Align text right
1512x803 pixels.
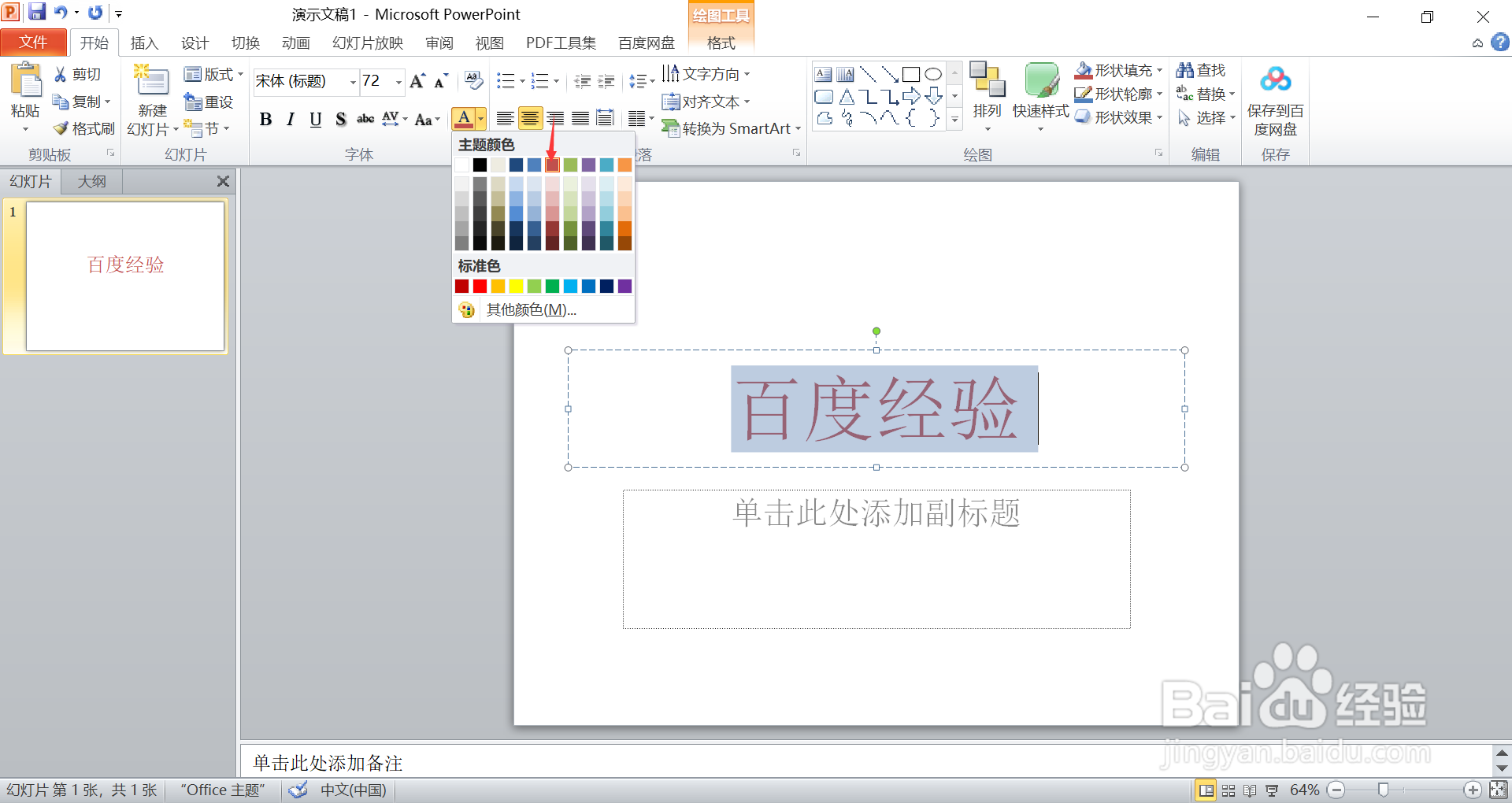[x=555, y=119]
